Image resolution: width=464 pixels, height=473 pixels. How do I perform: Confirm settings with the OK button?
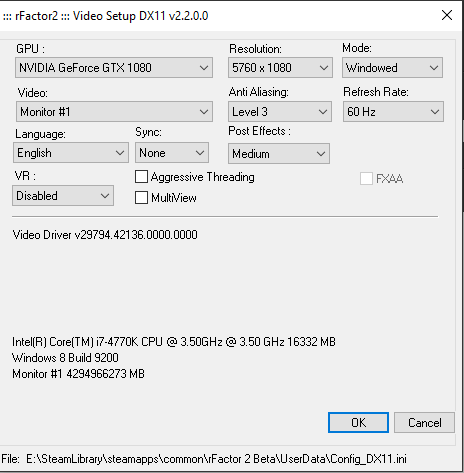point(358,423)
